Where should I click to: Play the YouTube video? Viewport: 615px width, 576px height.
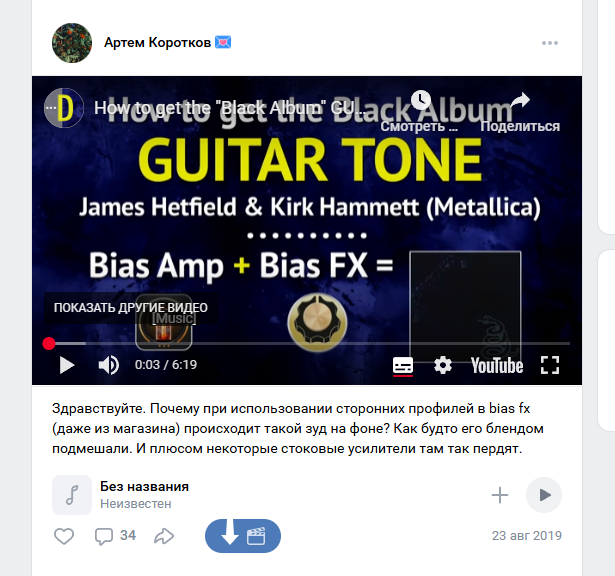coord(67,365)
